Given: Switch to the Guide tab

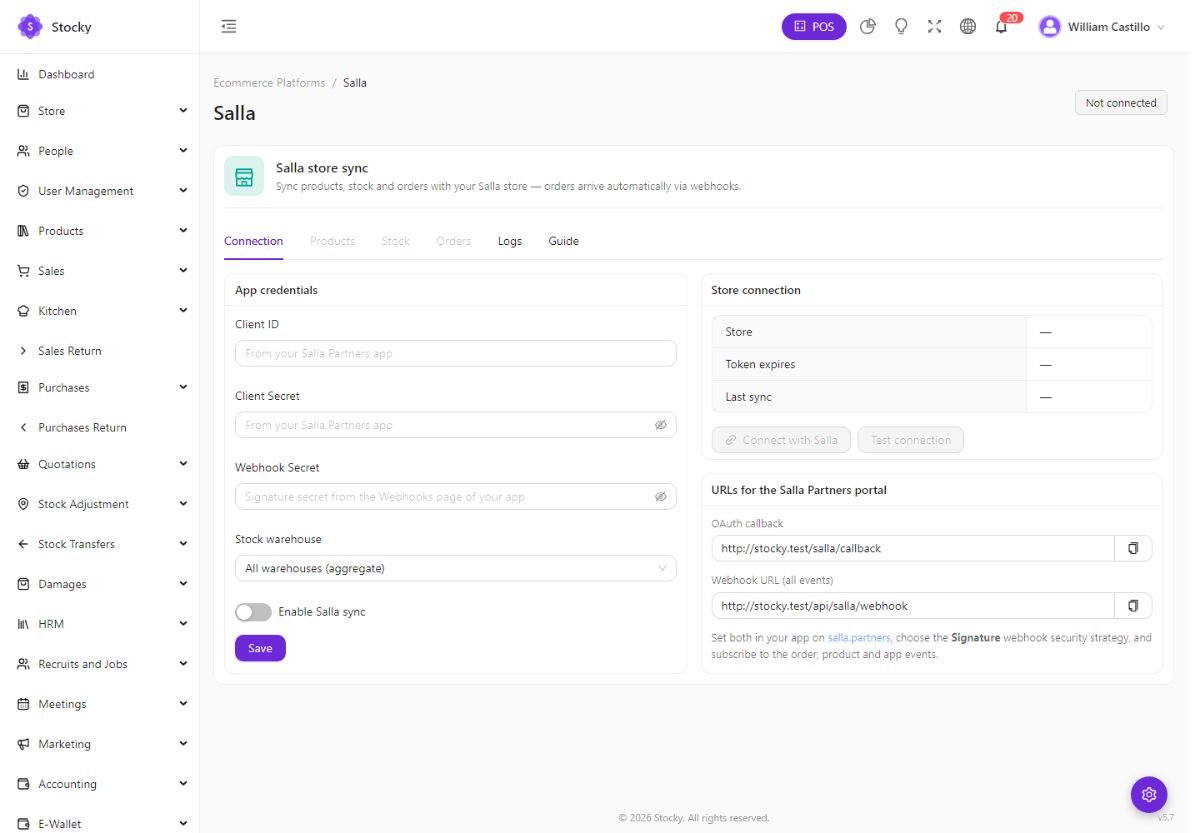Looking at the screenshot, I should coord(563,241).
